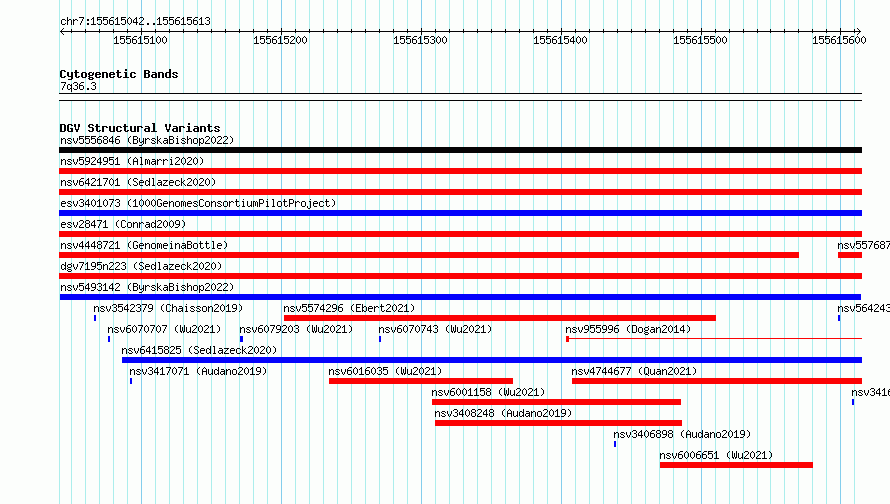
Task: Click the 7q36.3 band label
Action: pyautogui.click(x=78, y=86)
